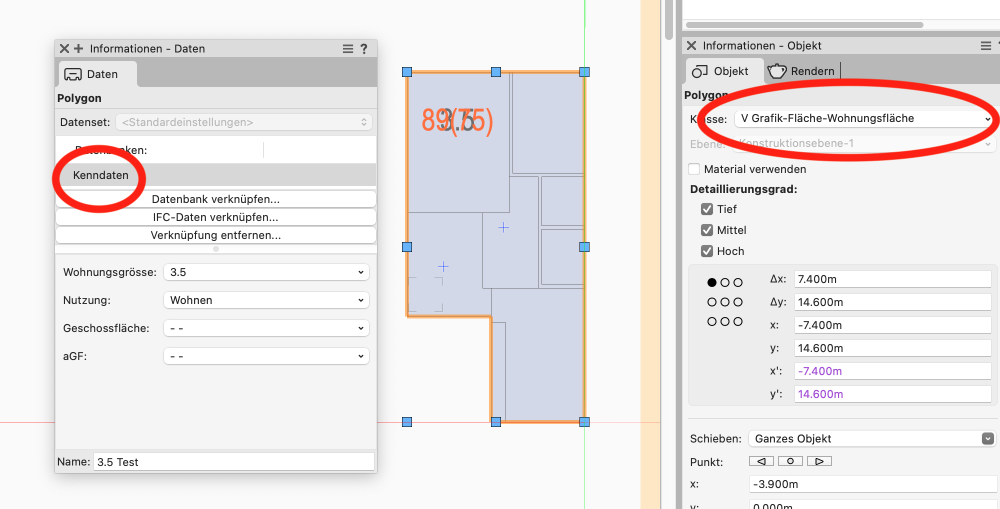Enable the Material verwenden checkbox
Screen dimensions: 1000x509
(x=695, y=169)
